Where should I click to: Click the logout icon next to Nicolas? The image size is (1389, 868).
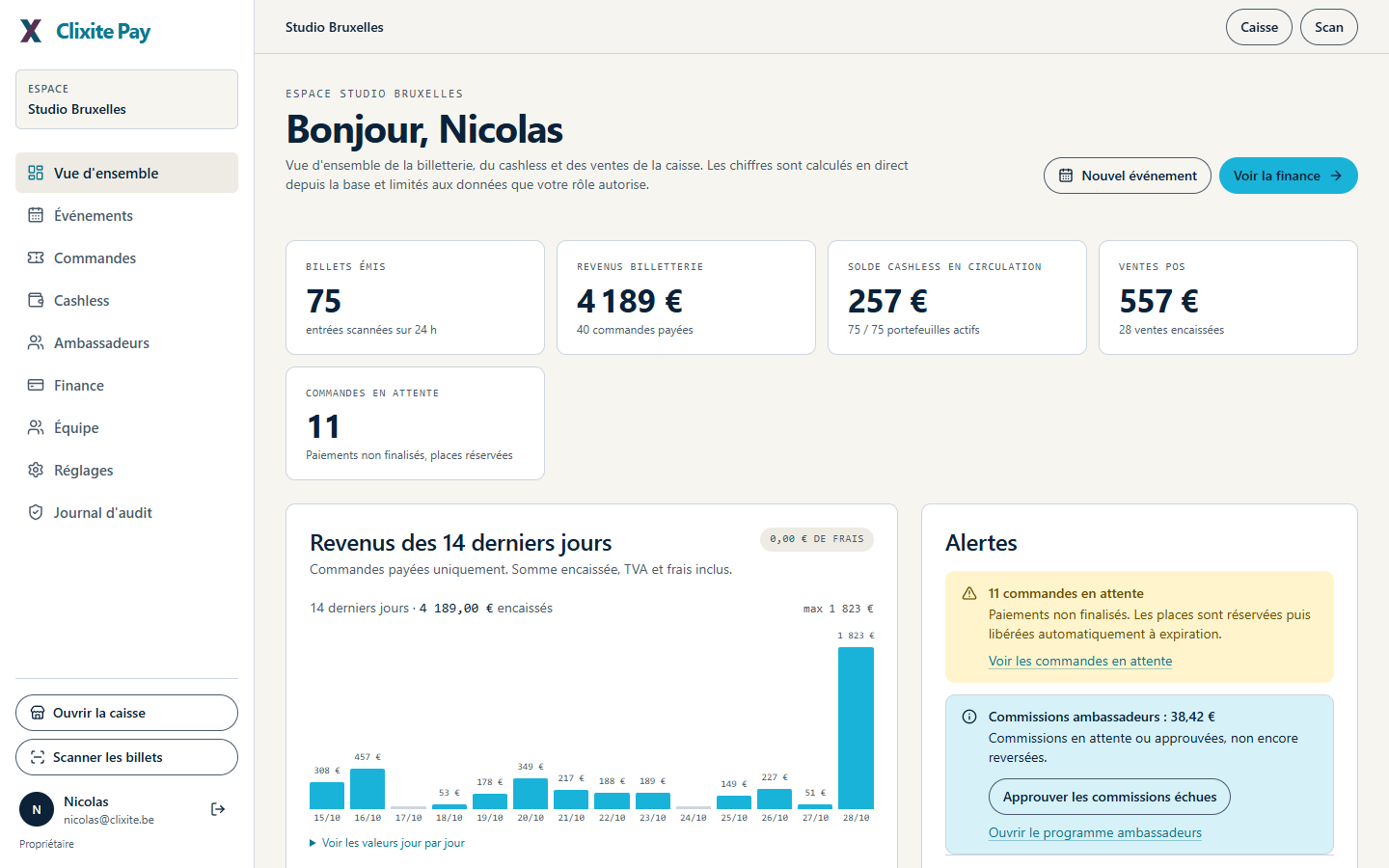pyautogui.click(x=218, y=809)
